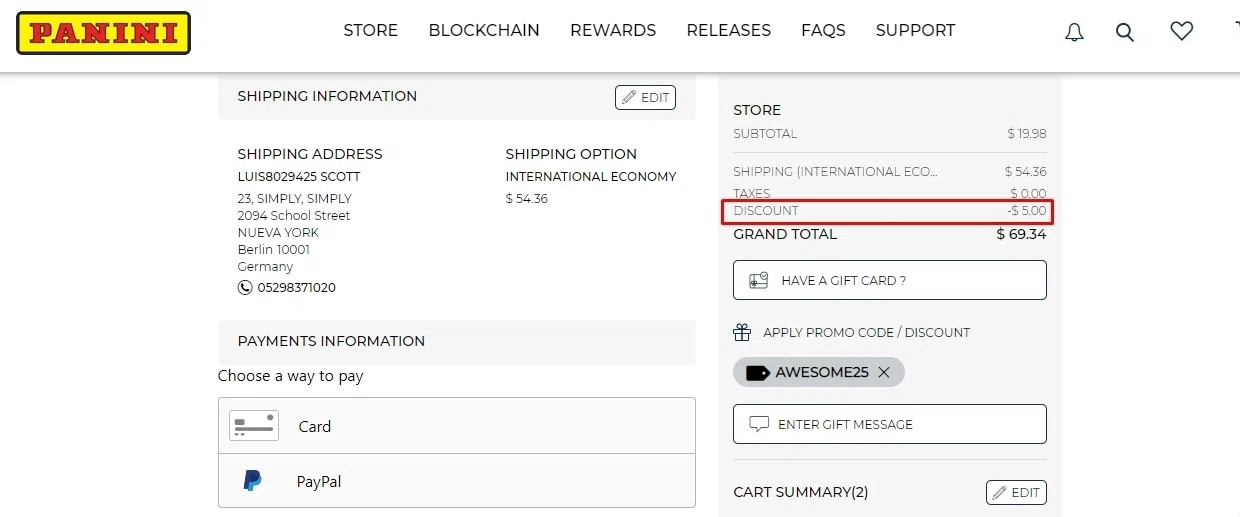Open the wishlist heart icon
Screen dimensions: 1240x517
[x=1182, y=31]
